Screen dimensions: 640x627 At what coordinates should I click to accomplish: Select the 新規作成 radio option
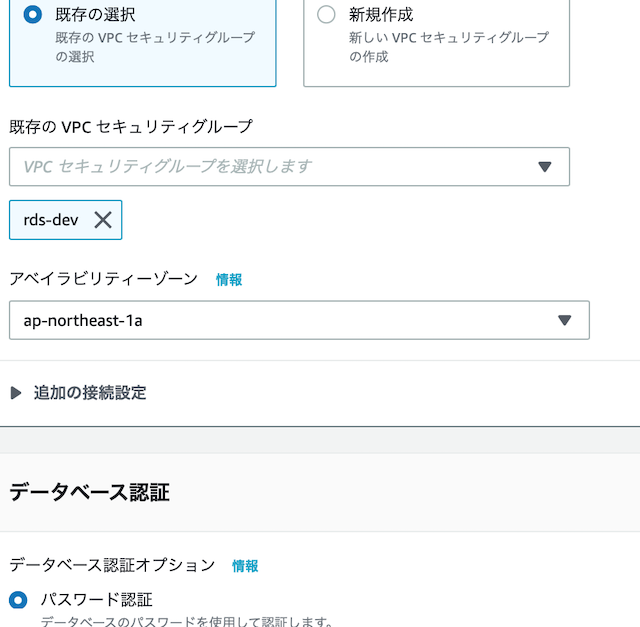(x=326, y=15)
